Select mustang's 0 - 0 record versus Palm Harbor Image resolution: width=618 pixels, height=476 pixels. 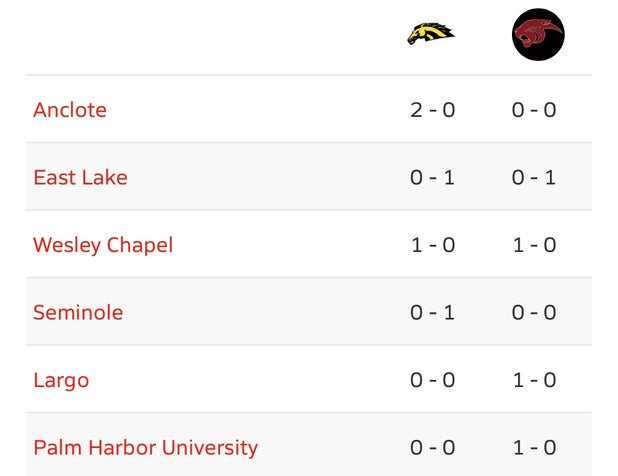tap(432, 448)
